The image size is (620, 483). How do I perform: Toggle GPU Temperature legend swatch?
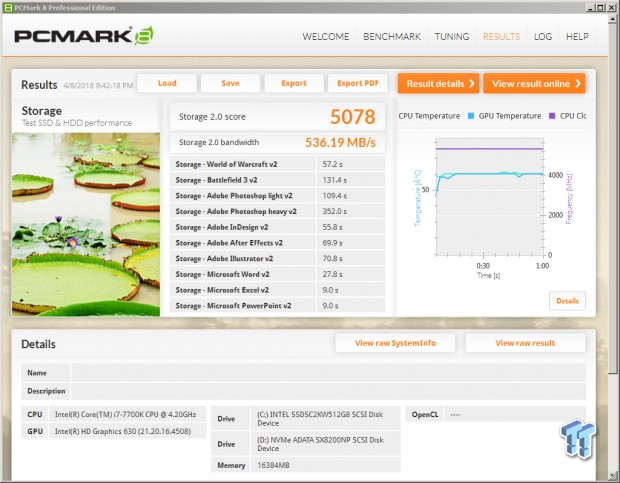click(x=469, y=116)
